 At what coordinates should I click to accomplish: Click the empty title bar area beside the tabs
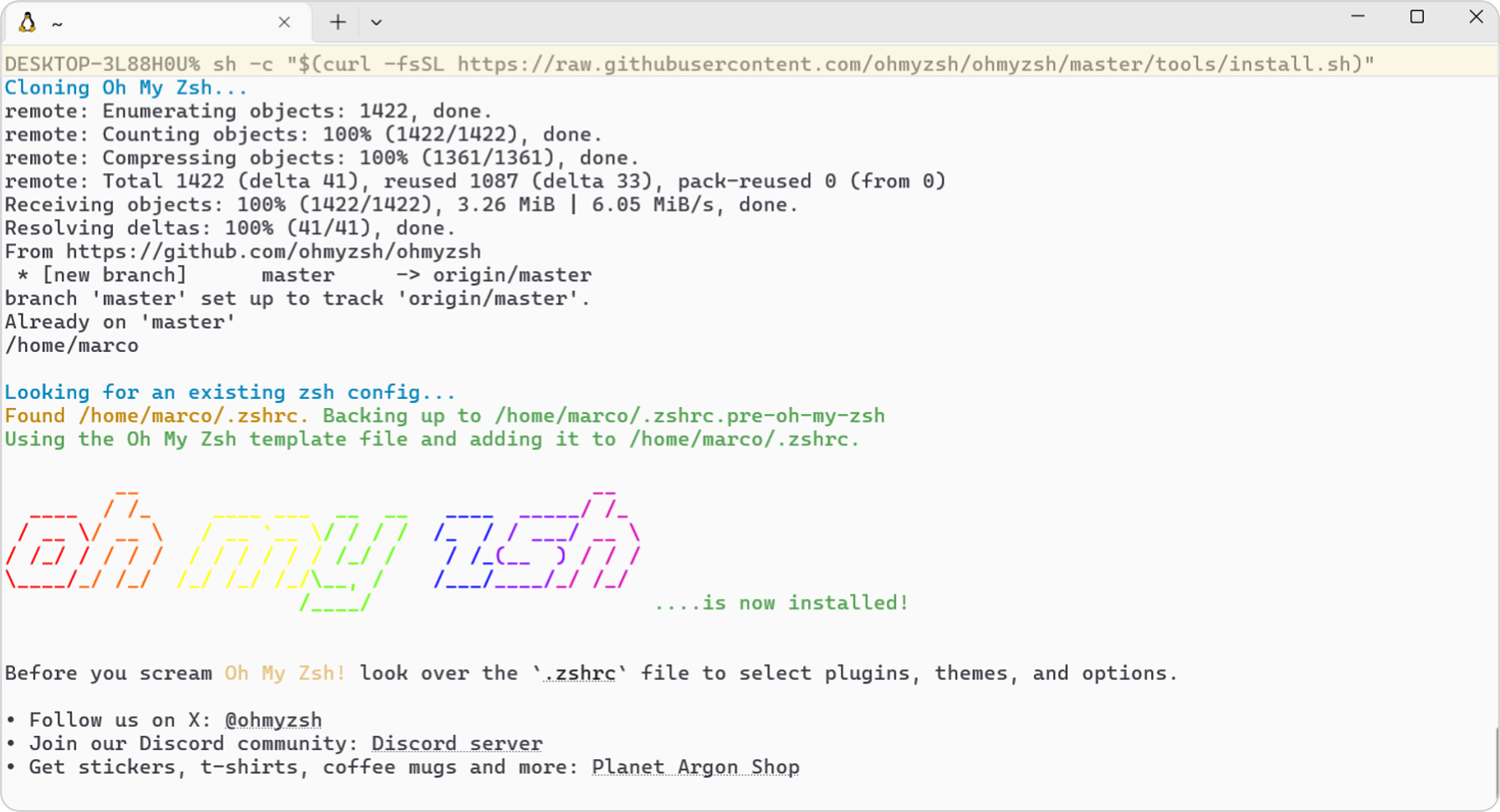[x=837, y=23]
